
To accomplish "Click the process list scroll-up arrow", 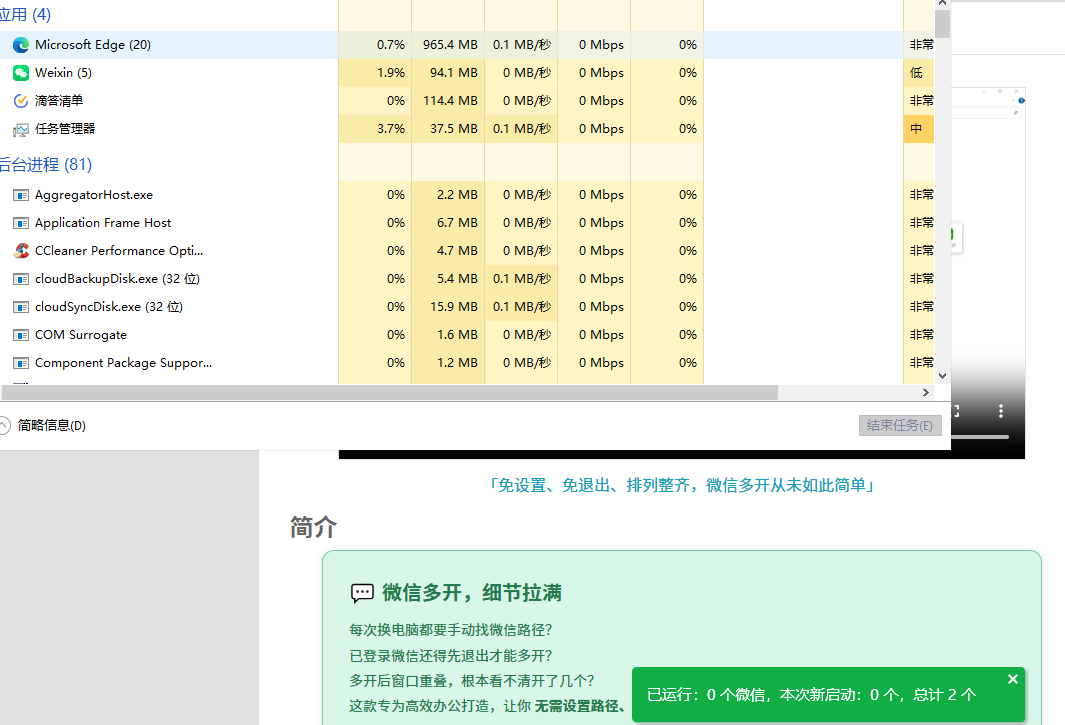I will 942,3.
